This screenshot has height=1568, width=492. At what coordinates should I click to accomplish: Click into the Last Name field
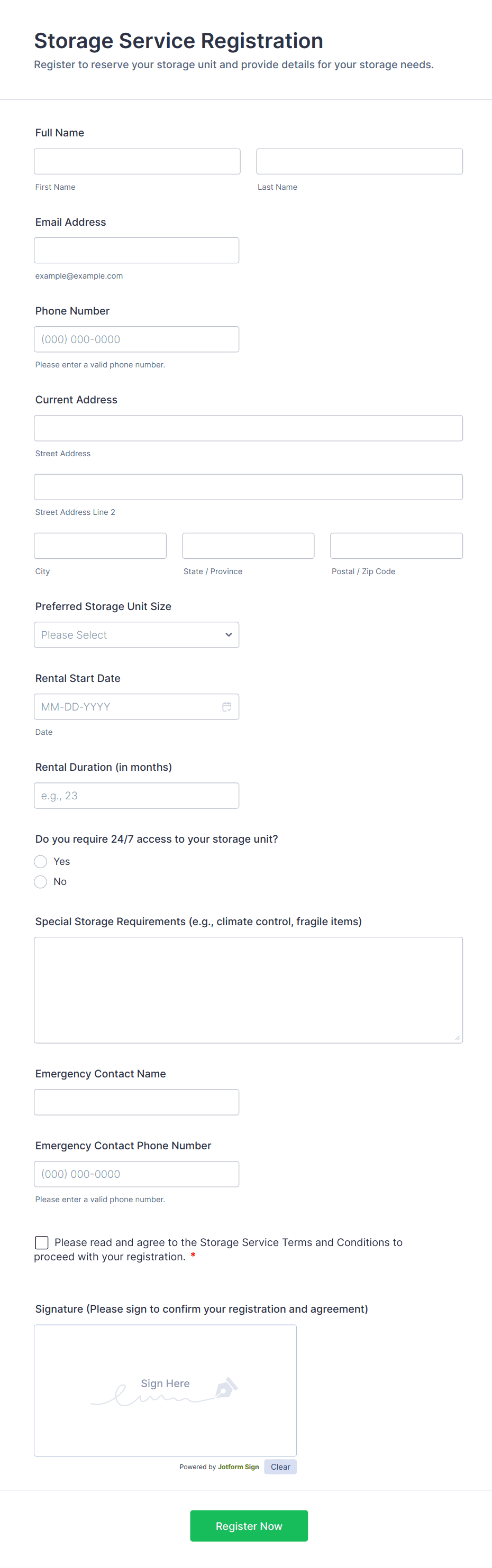pyautogui.click(x=359, y=161)
